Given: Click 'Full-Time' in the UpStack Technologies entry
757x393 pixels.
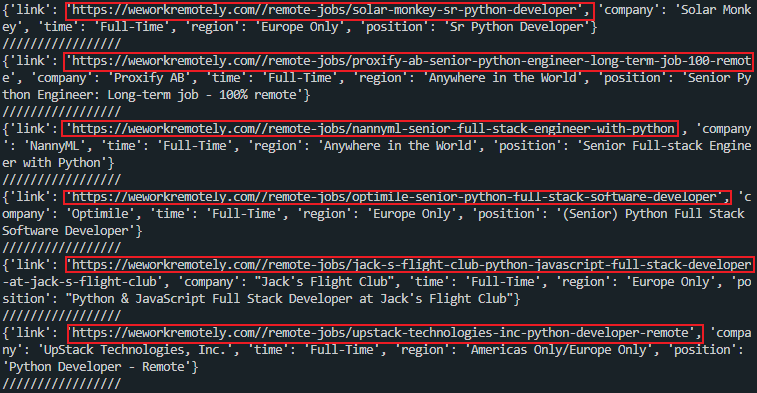Looking at the screenshot, I should point(342,350).
